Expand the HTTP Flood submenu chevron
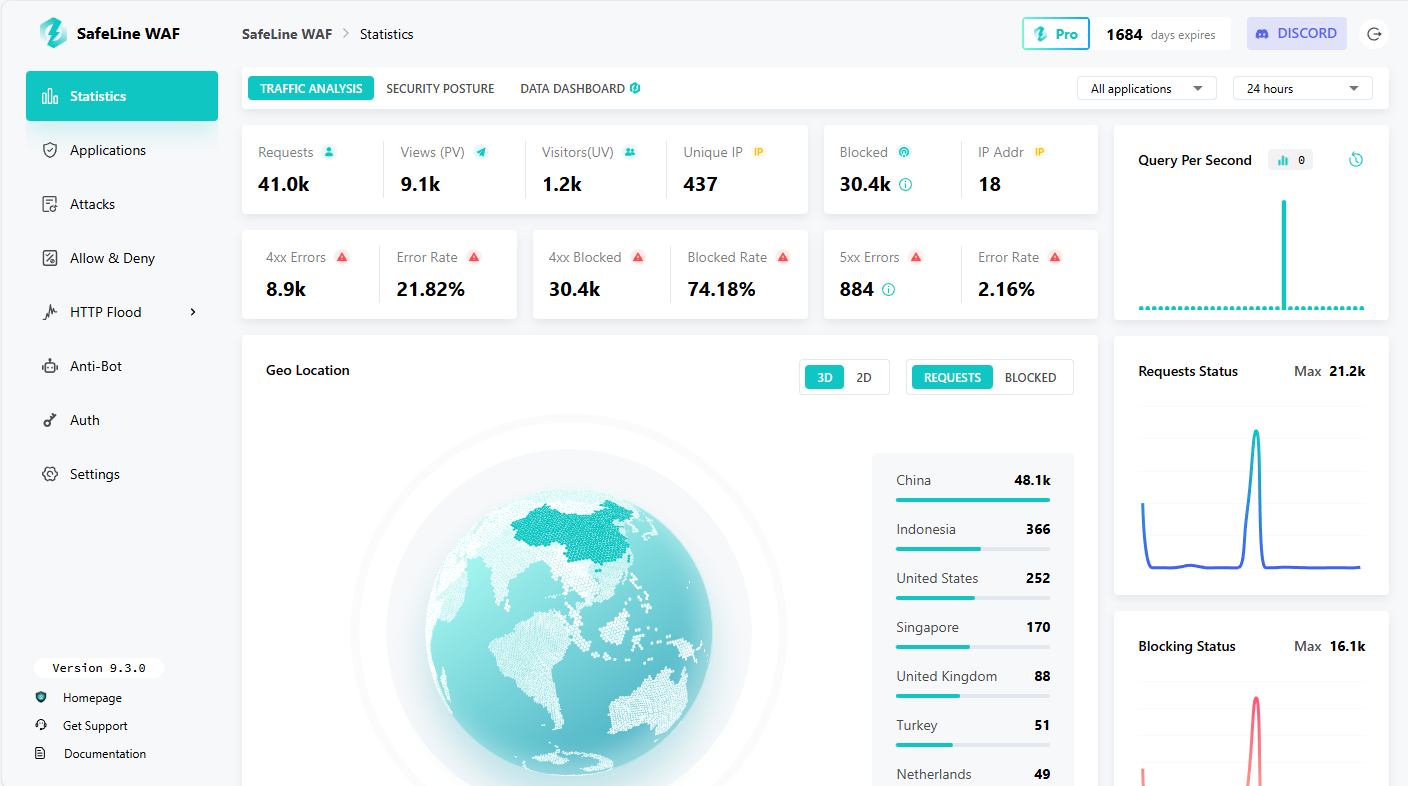Viewport: 1408px width, 786px height. [193, 312]
